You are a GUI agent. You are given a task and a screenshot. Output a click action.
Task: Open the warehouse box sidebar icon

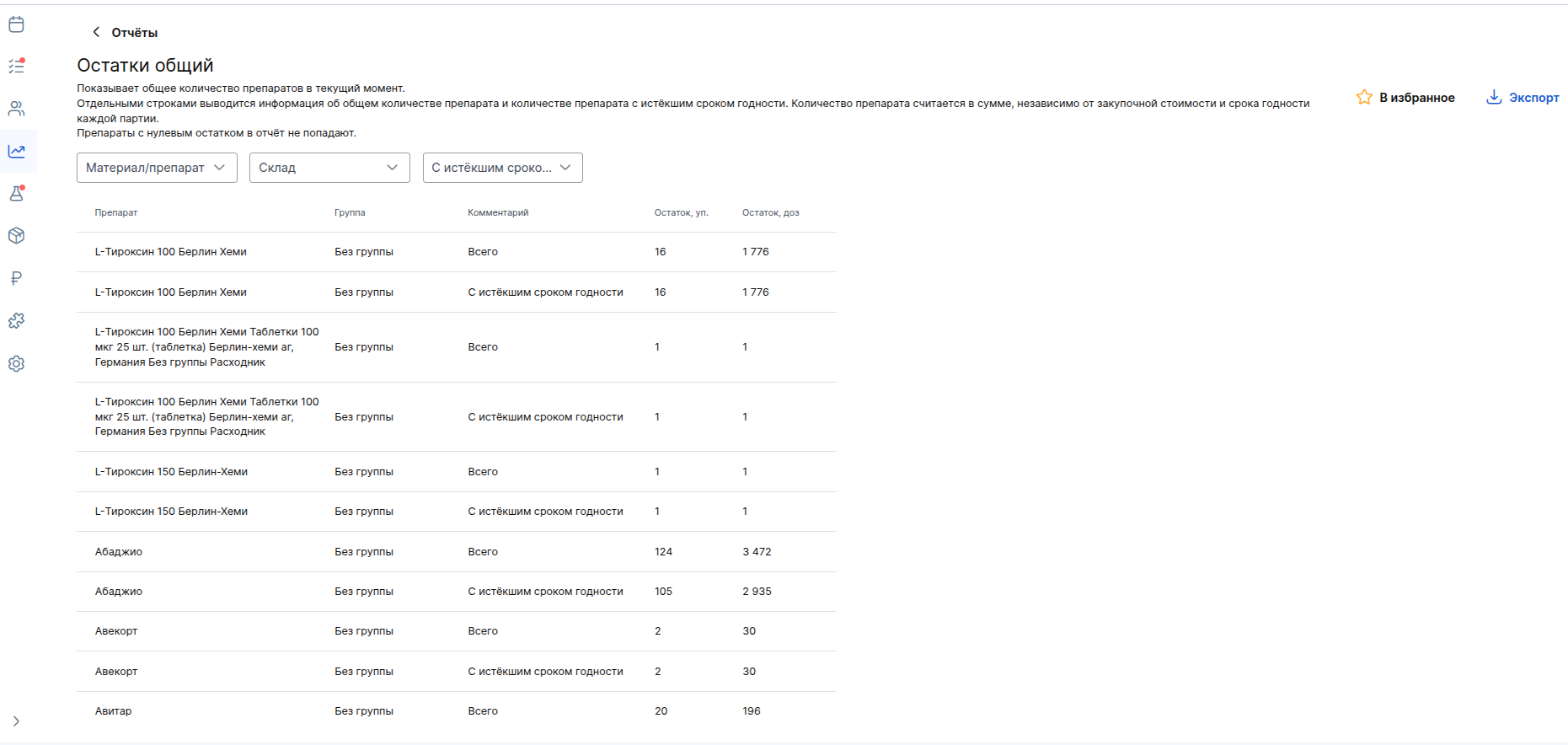pyautogui.click(x=16, y=236)
